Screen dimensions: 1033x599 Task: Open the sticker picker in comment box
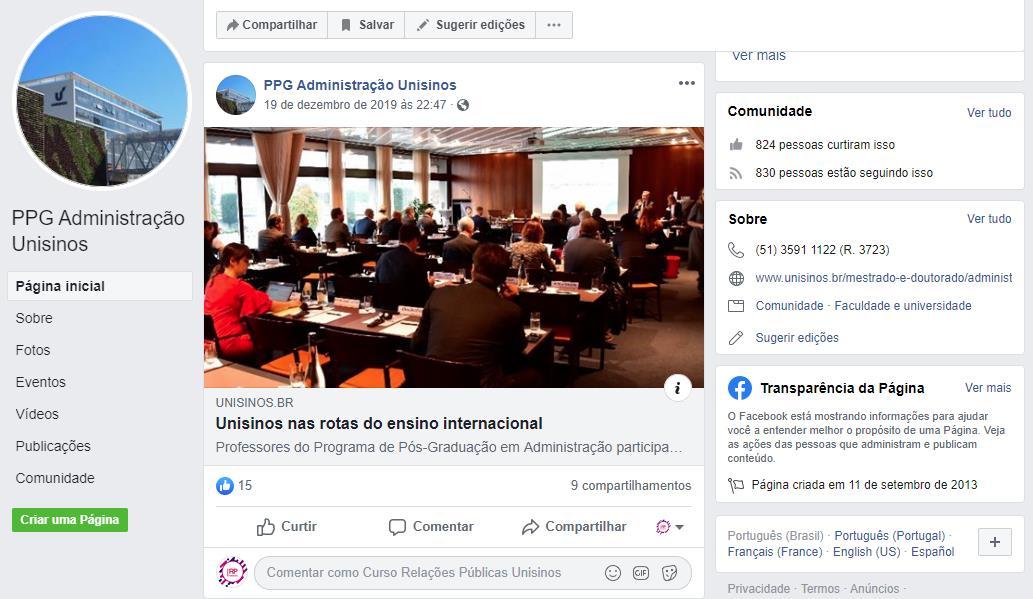click(669, 573)
